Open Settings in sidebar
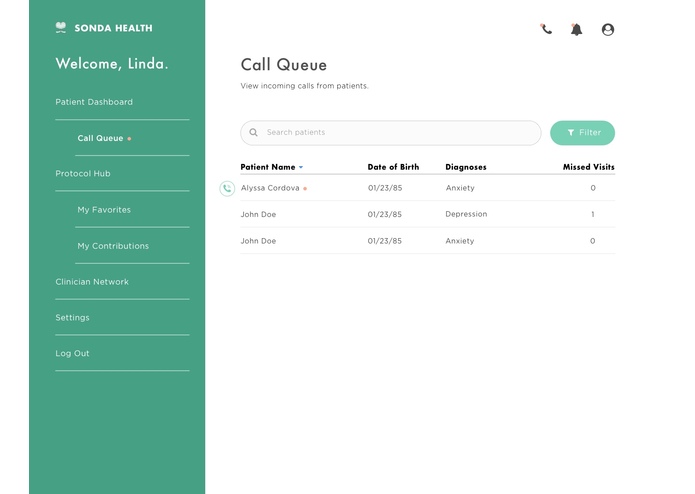 [x=72, y=318]
